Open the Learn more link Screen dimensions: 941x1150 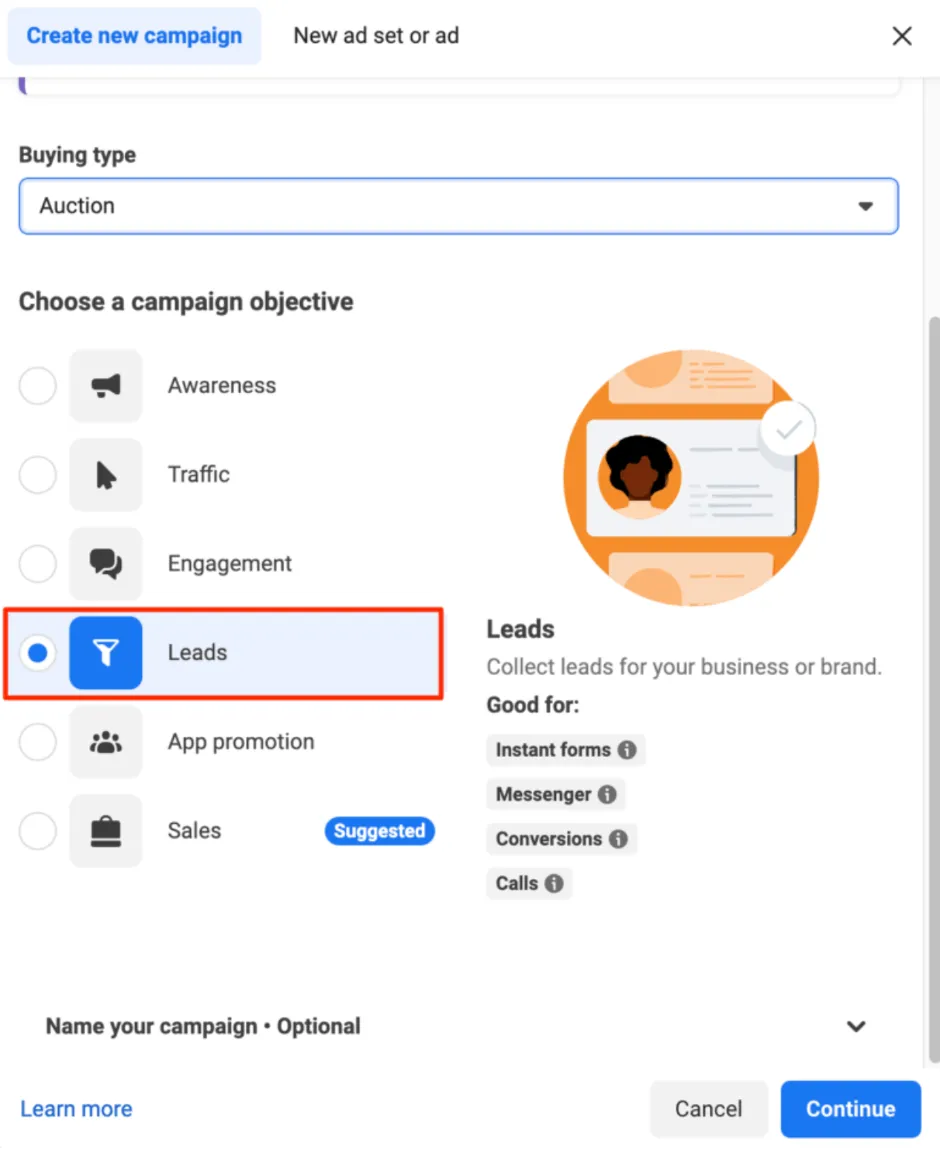click(75, 1109)
